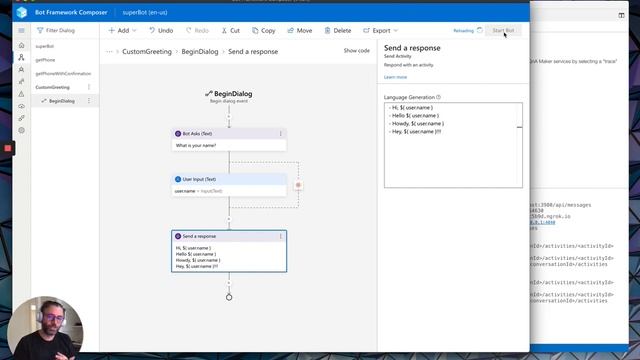Open the Design dialogs sidebar icon

[21, 58]
